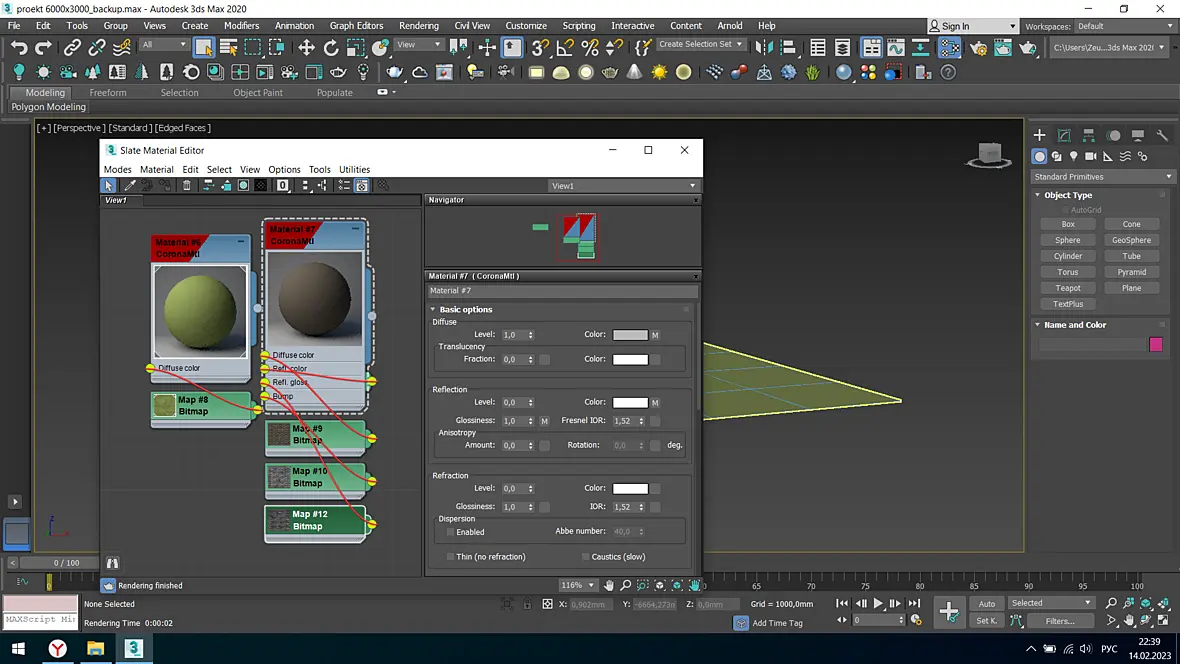Screen dimensions: 1180x664
Task: Toggle the Angle Snap icon
Action: 564,47
